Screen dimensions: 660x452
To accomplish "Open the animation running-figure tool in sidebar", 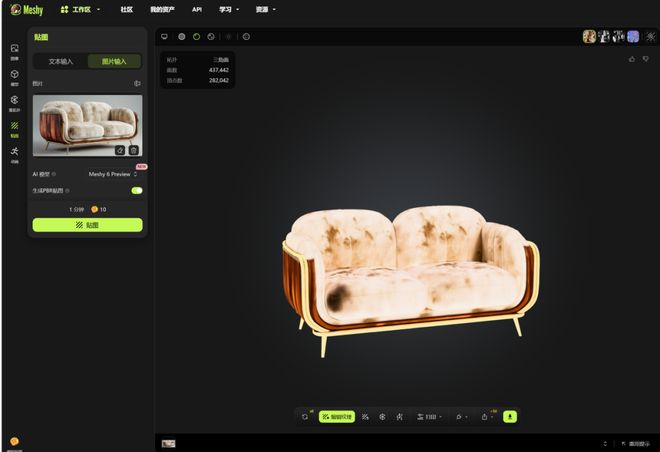I will pyautogui.click(x=14, y=154).
